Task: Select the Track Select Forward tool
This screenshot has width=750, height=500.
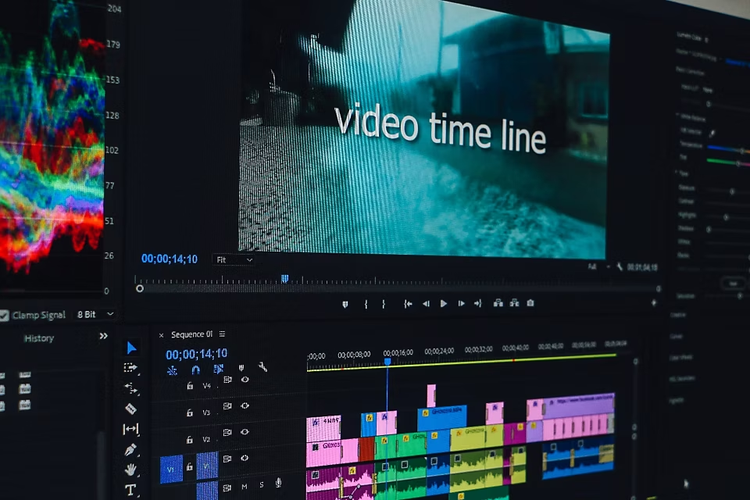Action: point(130,367)
